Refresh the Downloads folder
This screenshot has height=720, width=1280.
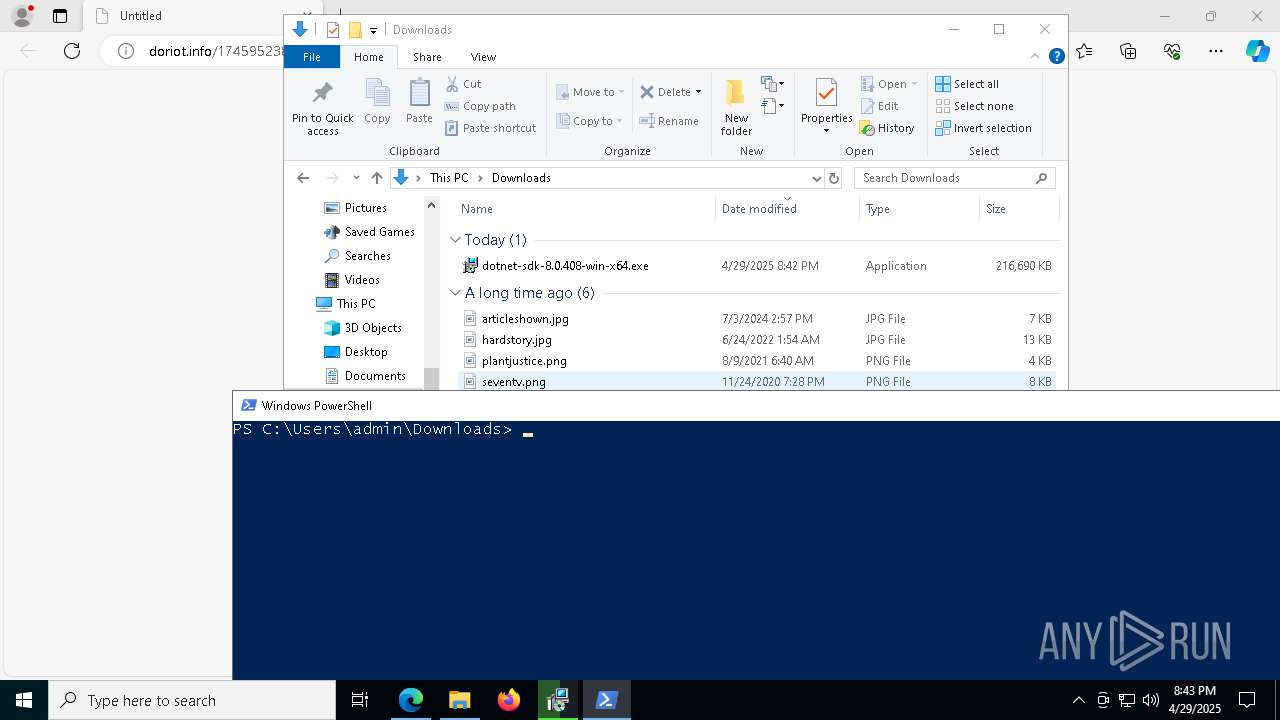(x=834, y=178)
